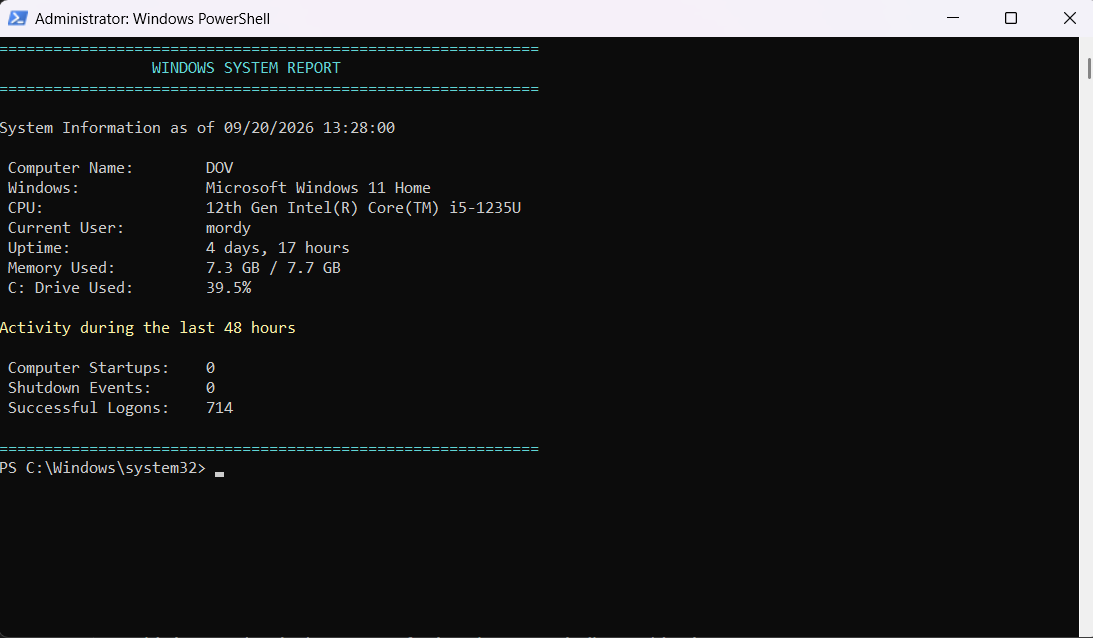This screenshot has height=638, width=1093.
Task: Click the current user value 'mordy'
Action: [x=228, y=228]
